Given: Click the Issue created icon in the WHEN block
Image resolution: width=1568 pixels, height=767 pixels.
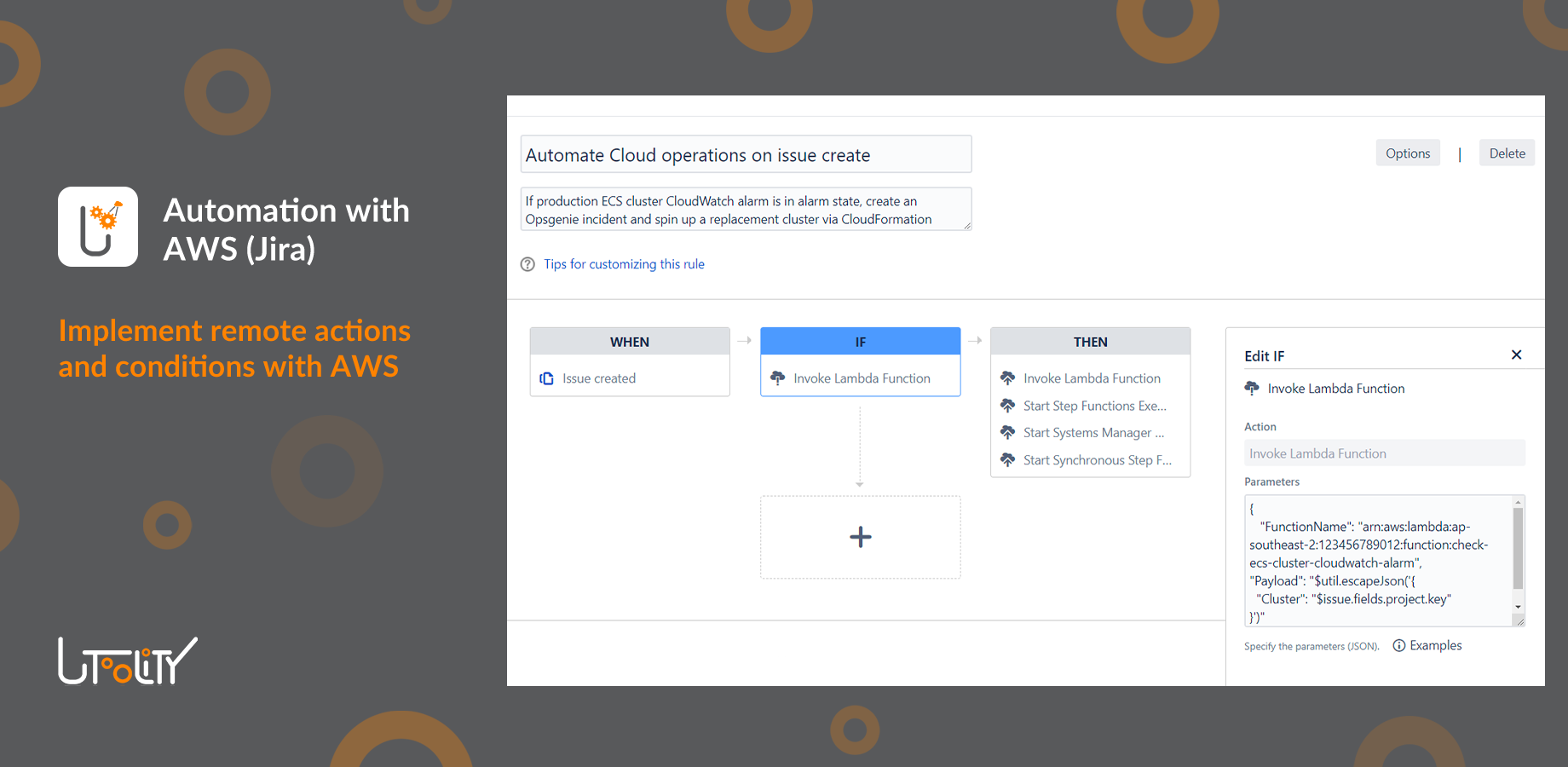Looking at the screenshot, I should 546,378.
